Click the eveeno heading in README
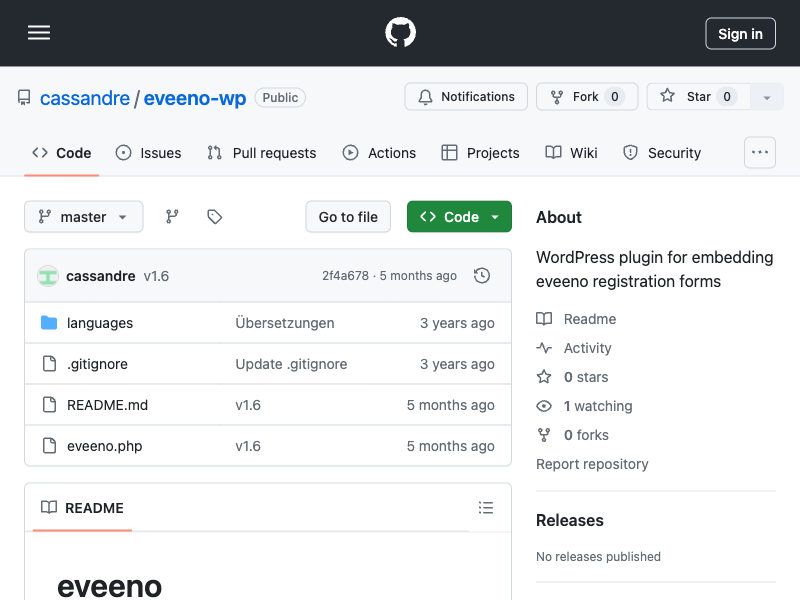Screen dimensions: 800x600 [x=110, y=587]
